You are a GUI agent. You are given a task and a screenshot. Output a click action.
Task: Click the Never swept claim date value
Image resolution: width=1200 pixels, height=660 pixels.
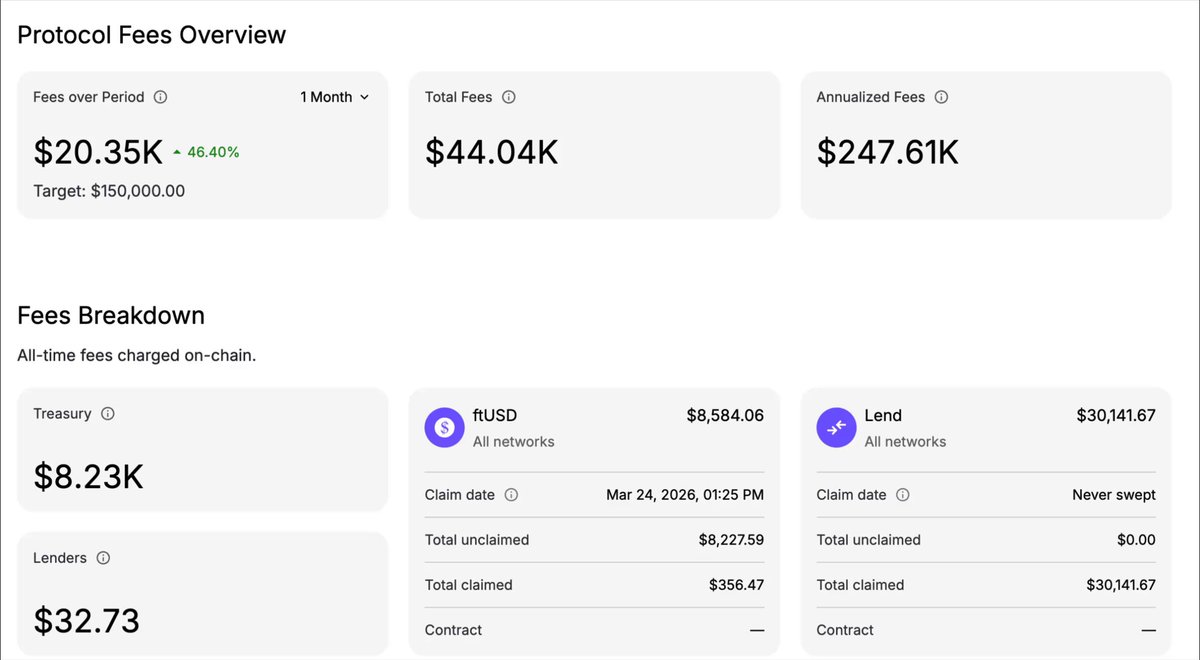click(x=1114, y=495)
